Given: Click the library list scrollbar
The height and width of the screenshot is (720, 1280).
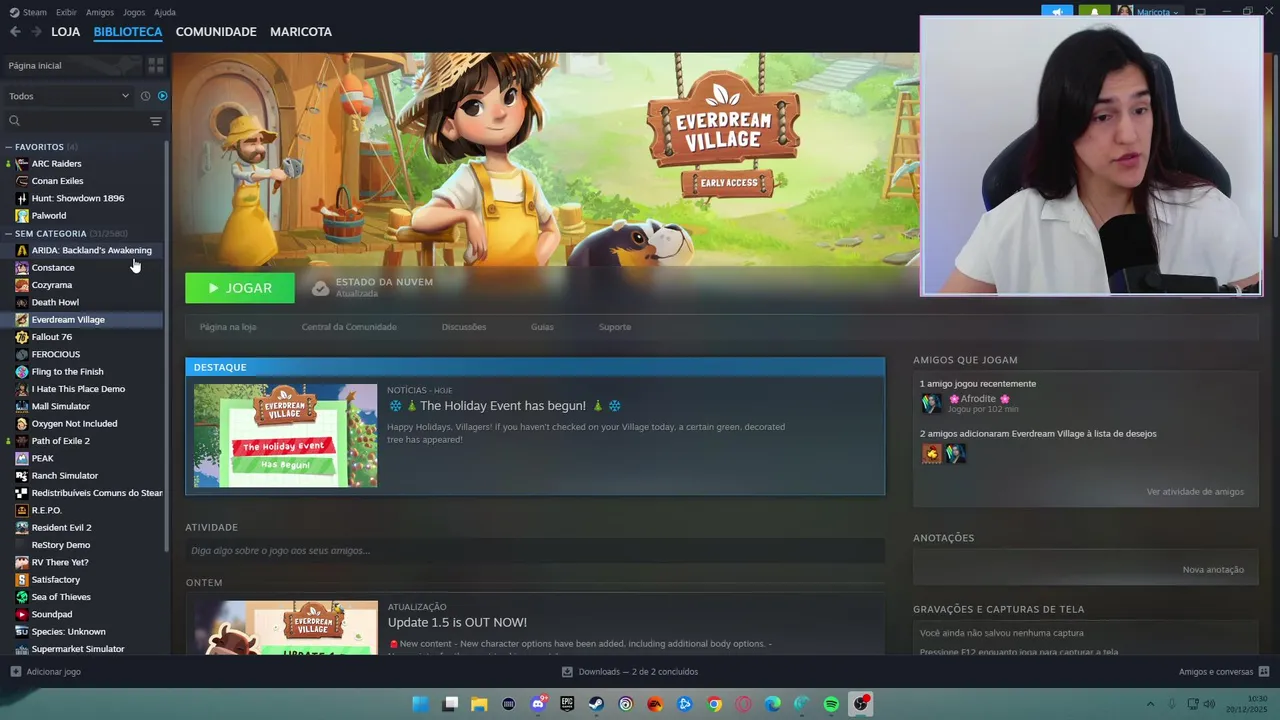Looking at the screenshot, I should 167,345.
